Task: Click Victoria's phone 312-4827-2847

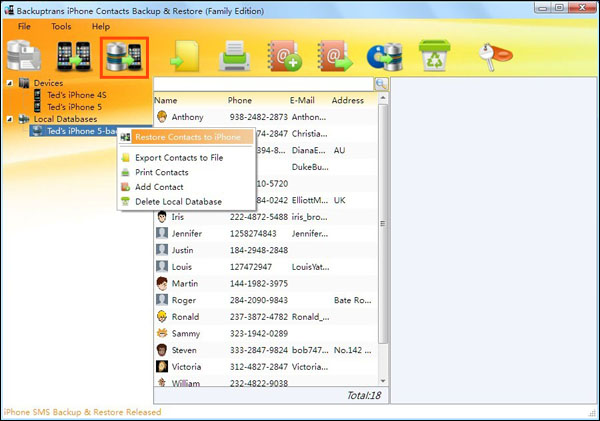Action: click(x=259, y=367)
